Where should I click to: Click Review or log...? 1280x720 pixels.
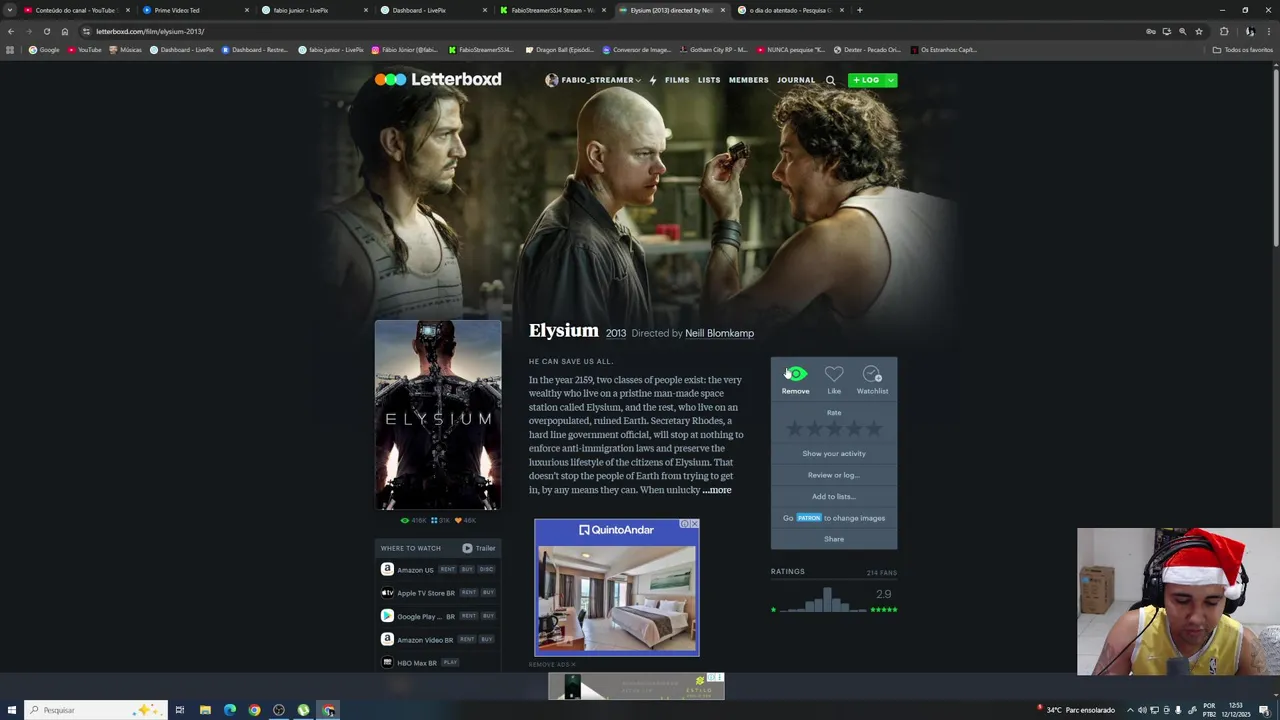(834, 475)
